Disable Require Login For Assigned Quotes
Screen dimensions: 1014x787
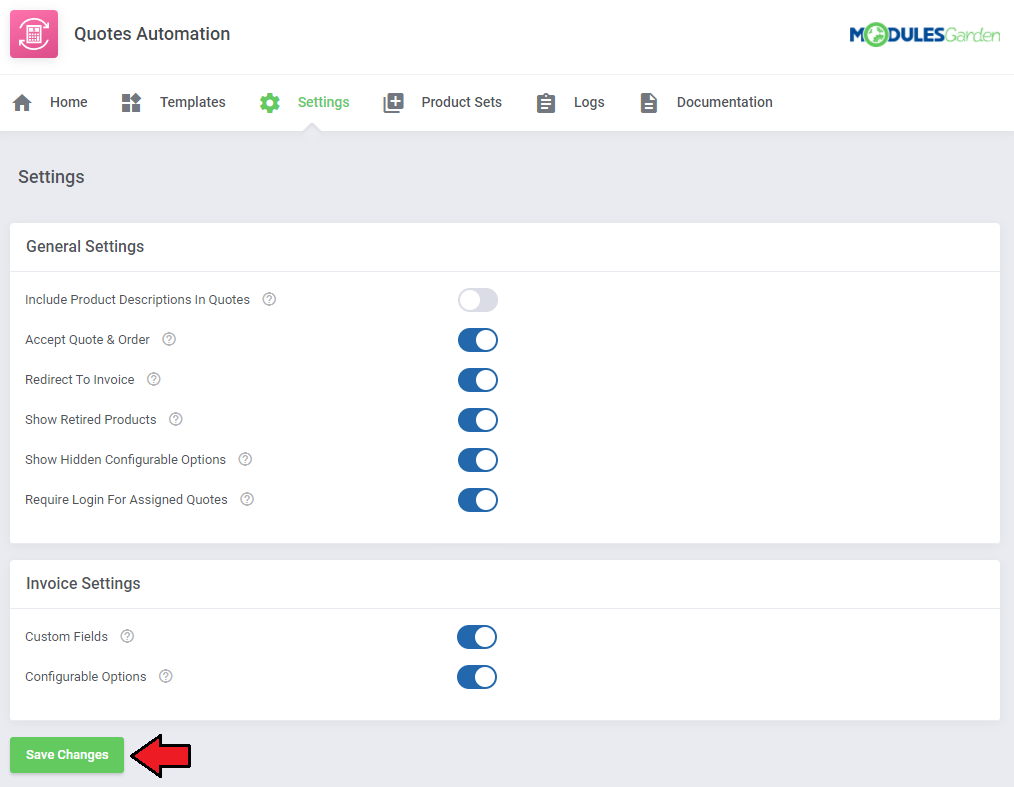pyautogui.click(x=478, y=501)
